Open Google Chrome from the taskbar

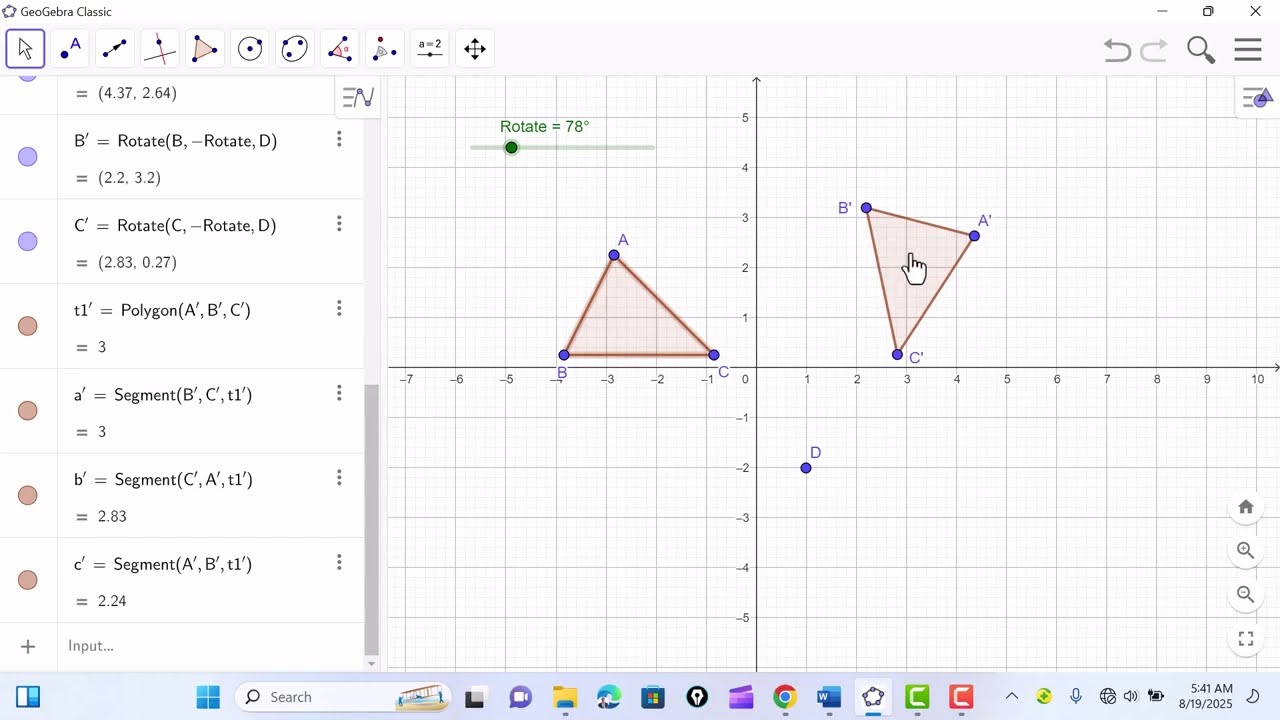(785, 697)
